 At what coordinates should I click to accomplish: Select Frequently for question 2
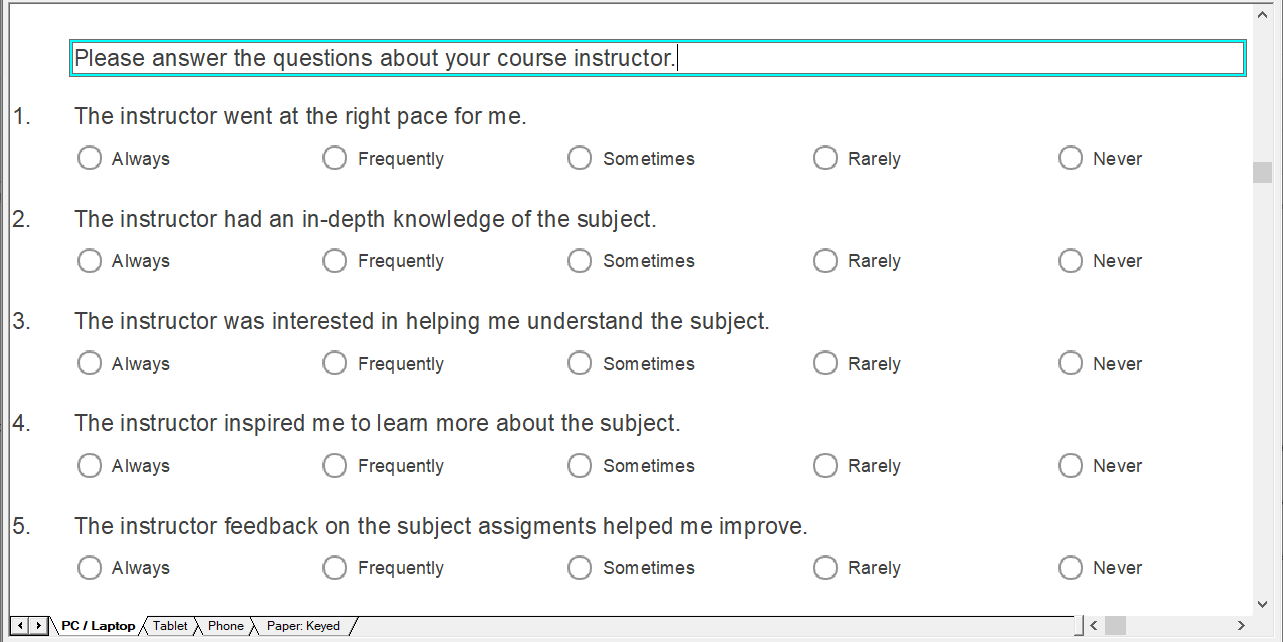click(x=334, y=260)
